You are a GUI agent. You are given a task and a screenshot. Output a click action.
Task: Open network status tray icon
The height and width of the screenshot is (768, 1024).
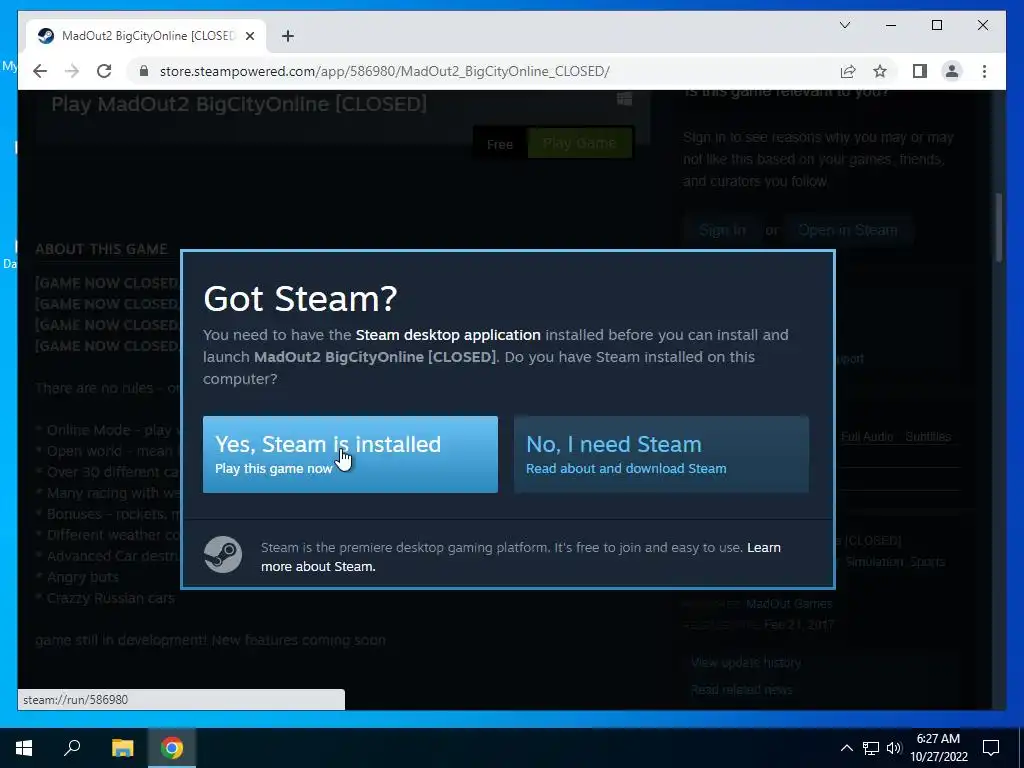871,748
